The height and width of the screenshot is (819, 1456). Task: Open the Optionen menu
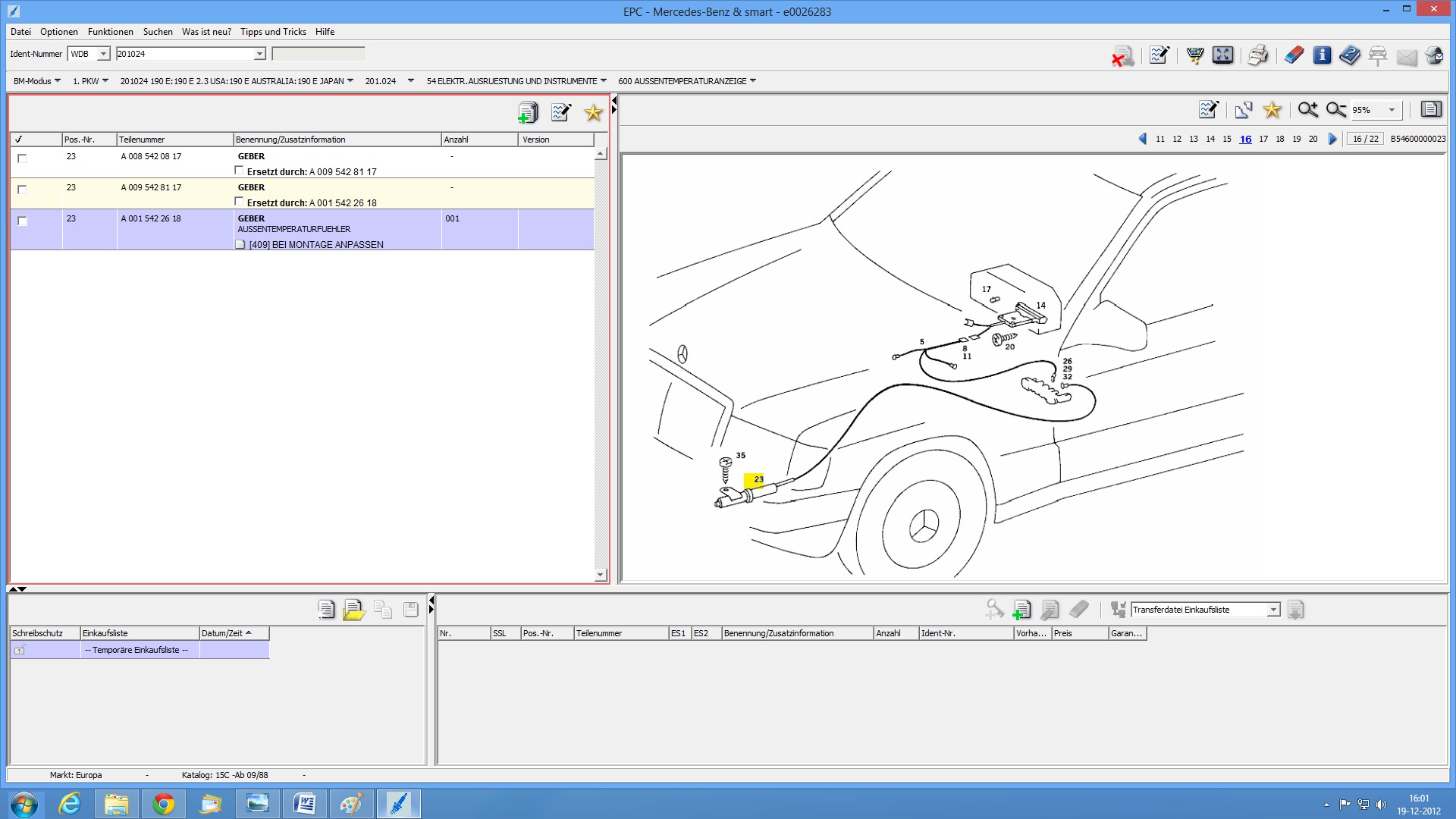pyautogui.click(x=59, y=32)
